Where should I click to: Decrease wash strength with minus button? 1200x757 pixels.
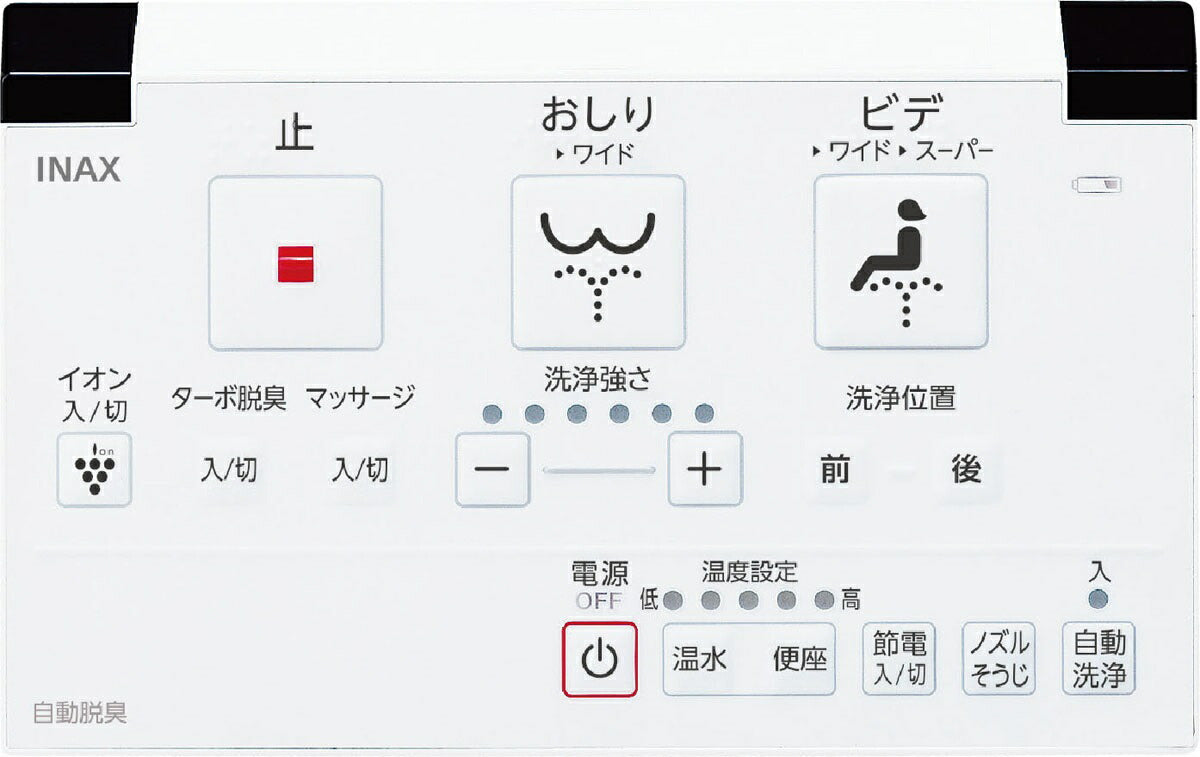[492, 469]
